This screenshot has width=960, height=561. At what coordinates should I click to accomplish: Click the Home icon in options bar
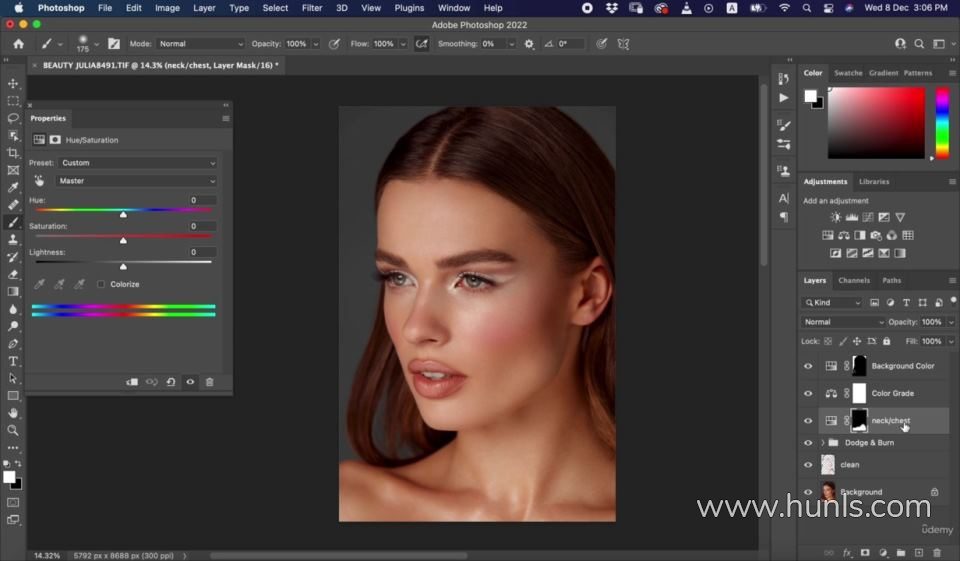click(x=18, y=44)
